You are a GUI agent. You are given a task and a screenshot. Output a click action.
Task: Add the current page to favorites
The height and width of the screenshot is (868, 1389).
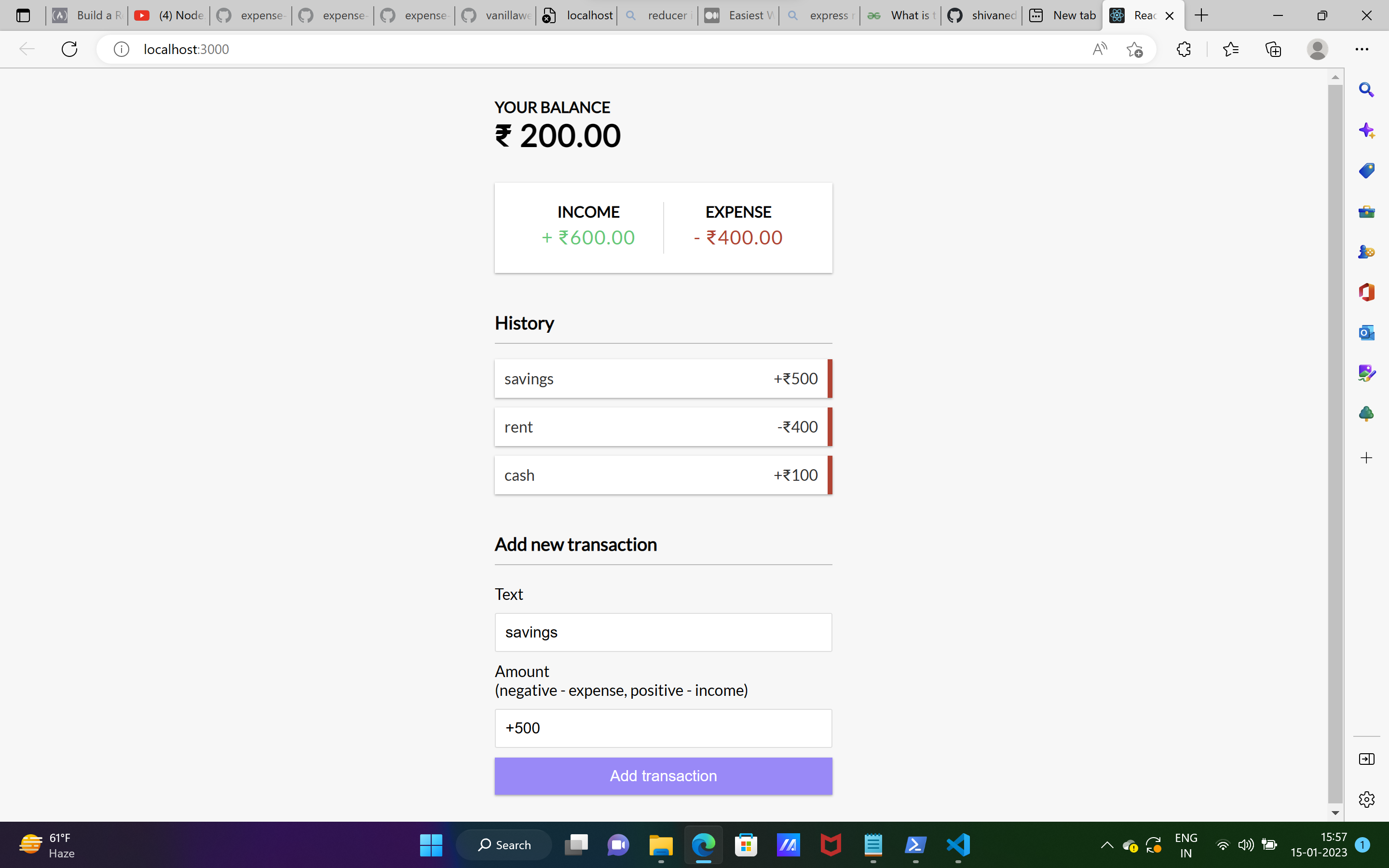pyautogui.click(x=1136, y=49)
